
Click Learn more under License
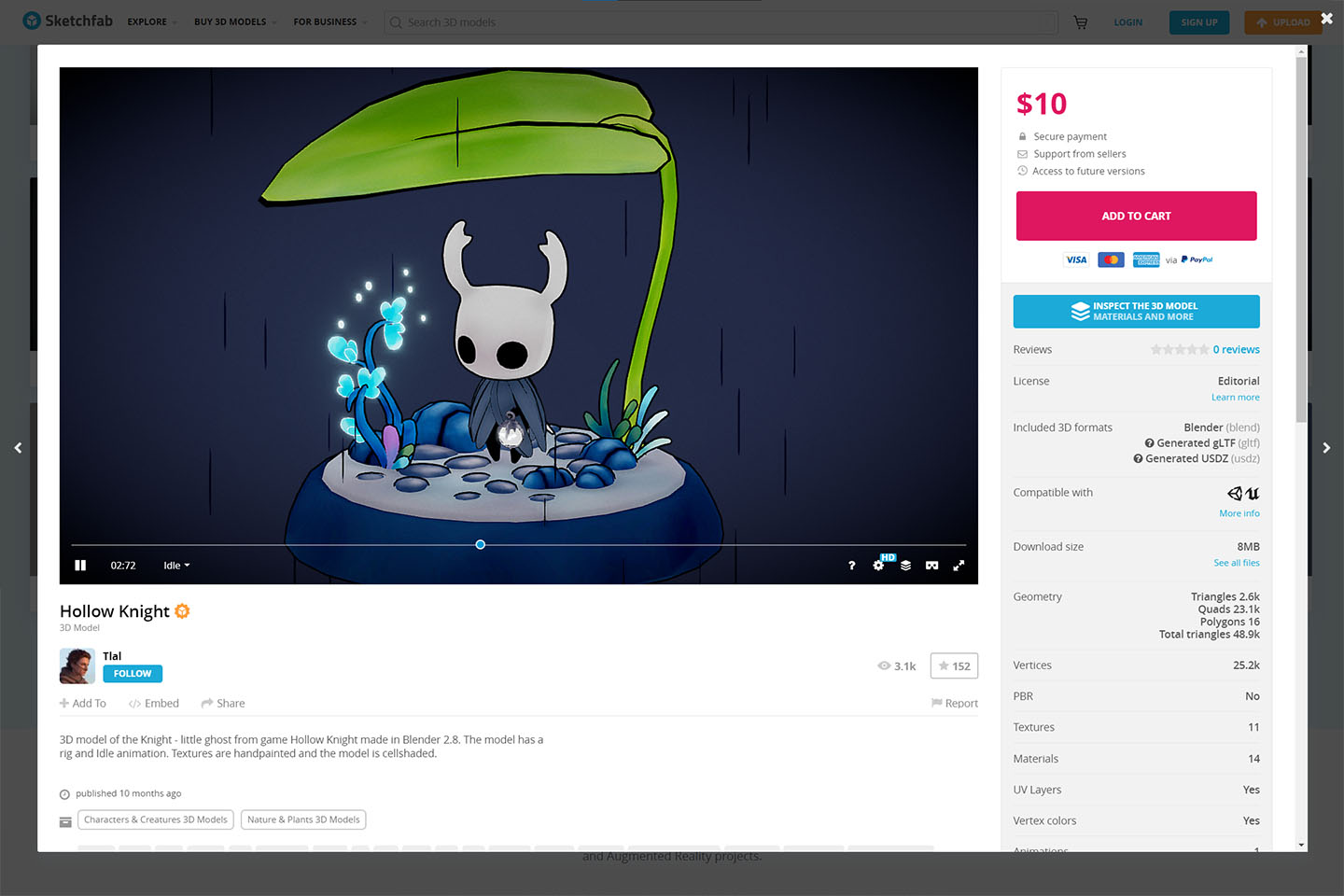click(1235, 398)
